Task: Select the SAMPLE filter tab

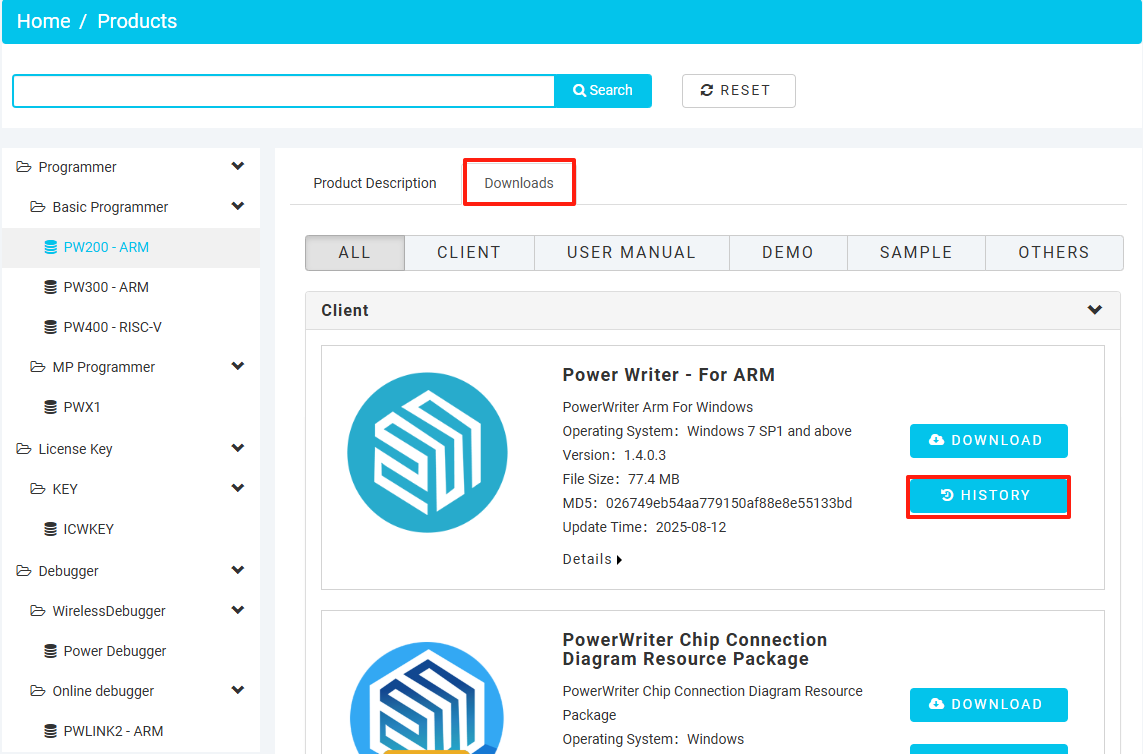Action: coord(916,253)
